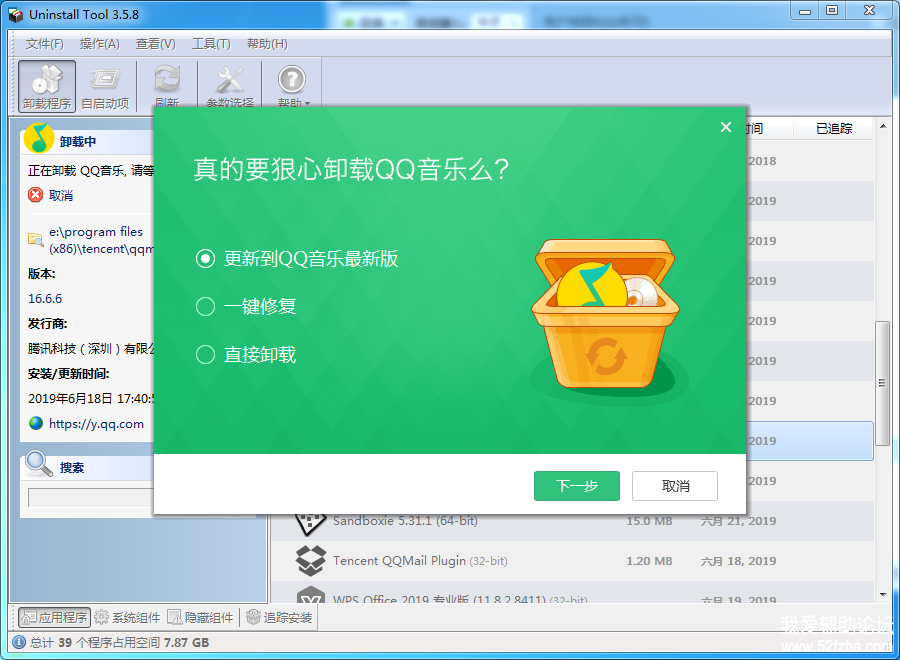900x660 pixels.
Task: Click the Refresh (刷新) toolbar icon
Action: click(167, 86)
